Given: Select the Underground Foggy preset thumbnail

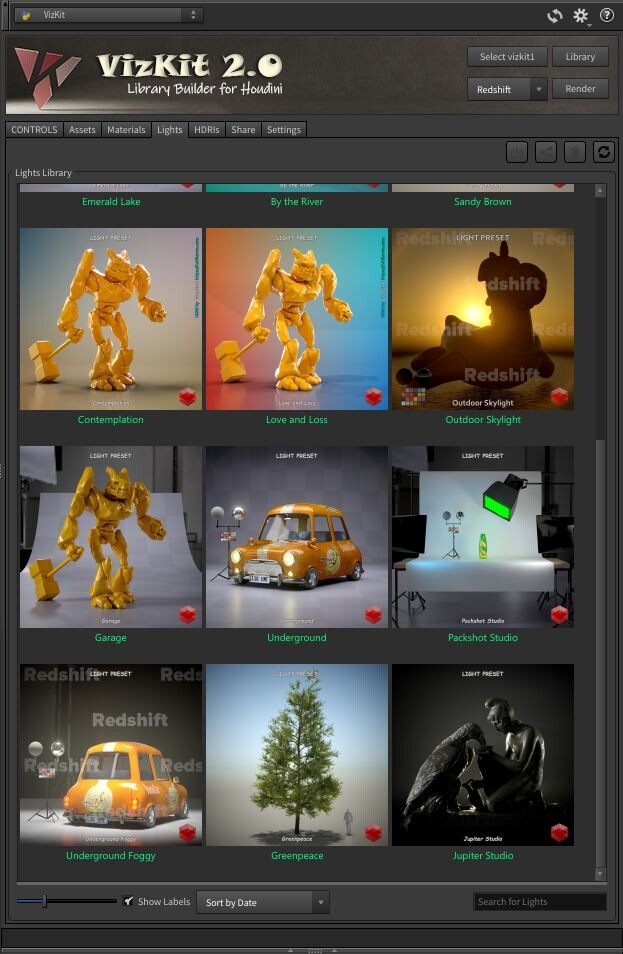Looking at the screenshot, I should 111,754.
